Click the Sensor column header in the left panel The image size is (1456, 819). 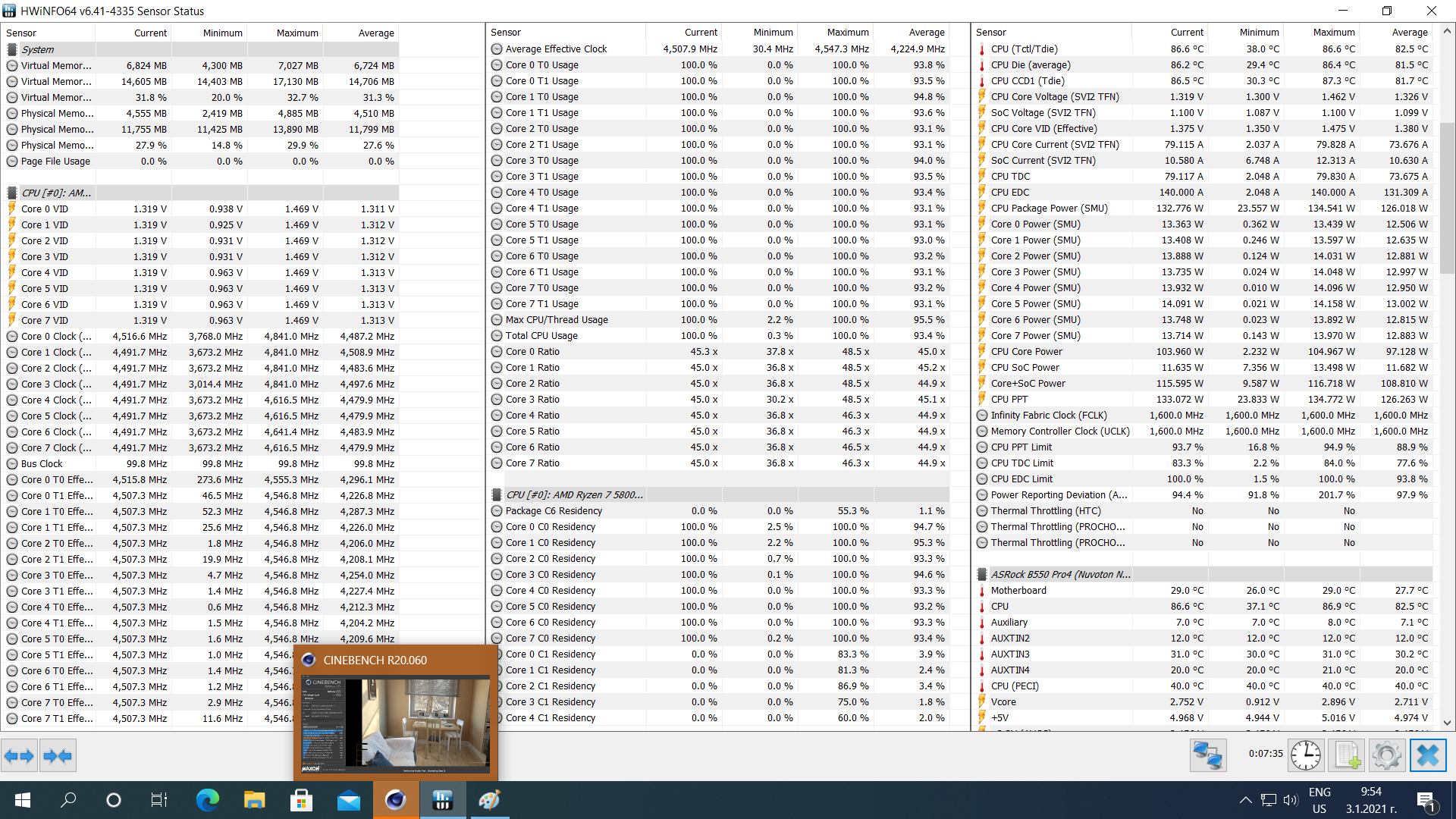pos(48,33)
